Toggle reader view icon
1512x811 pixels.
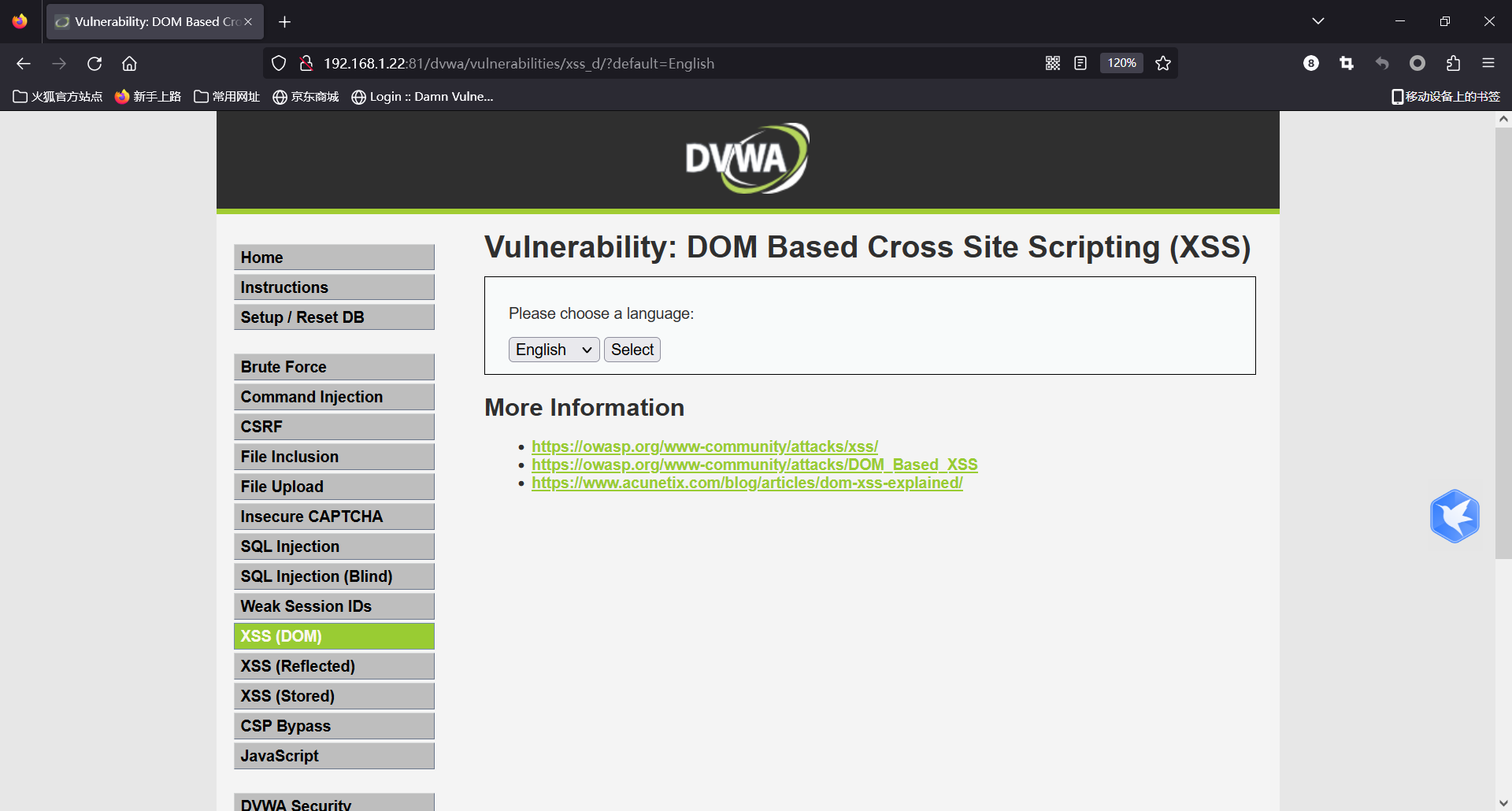[x=1080, y=64]
